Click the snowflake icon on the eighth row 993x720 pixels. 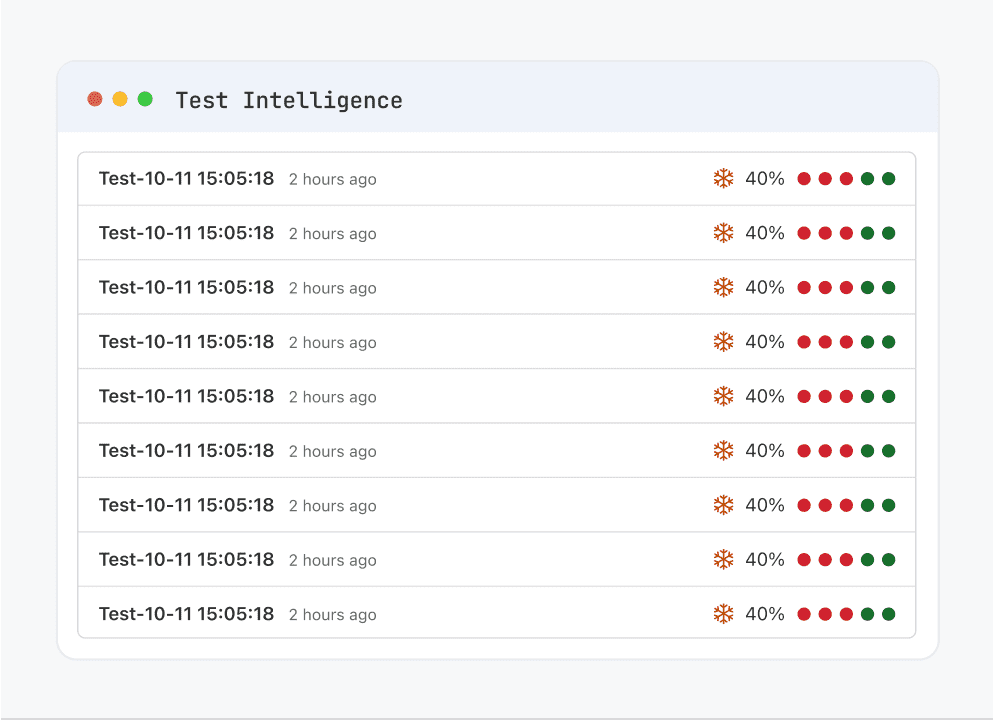coord(722,559)
